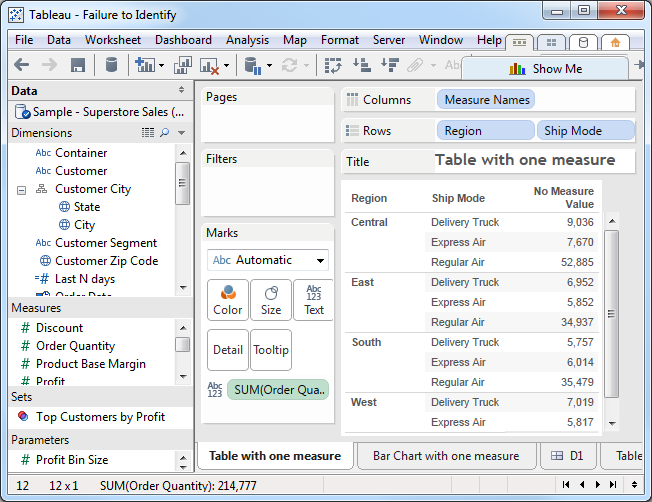652x502 pixels.
Task: Open the Dimensions pane dropdown arrow
Action: pyautogui.click(x=181, y=133)
